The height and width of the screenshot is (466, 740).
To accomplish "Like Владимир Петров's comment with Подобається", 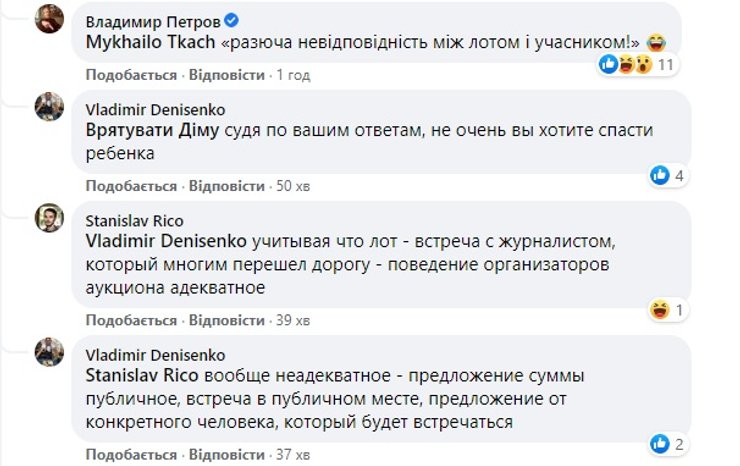I will [131, 75].
